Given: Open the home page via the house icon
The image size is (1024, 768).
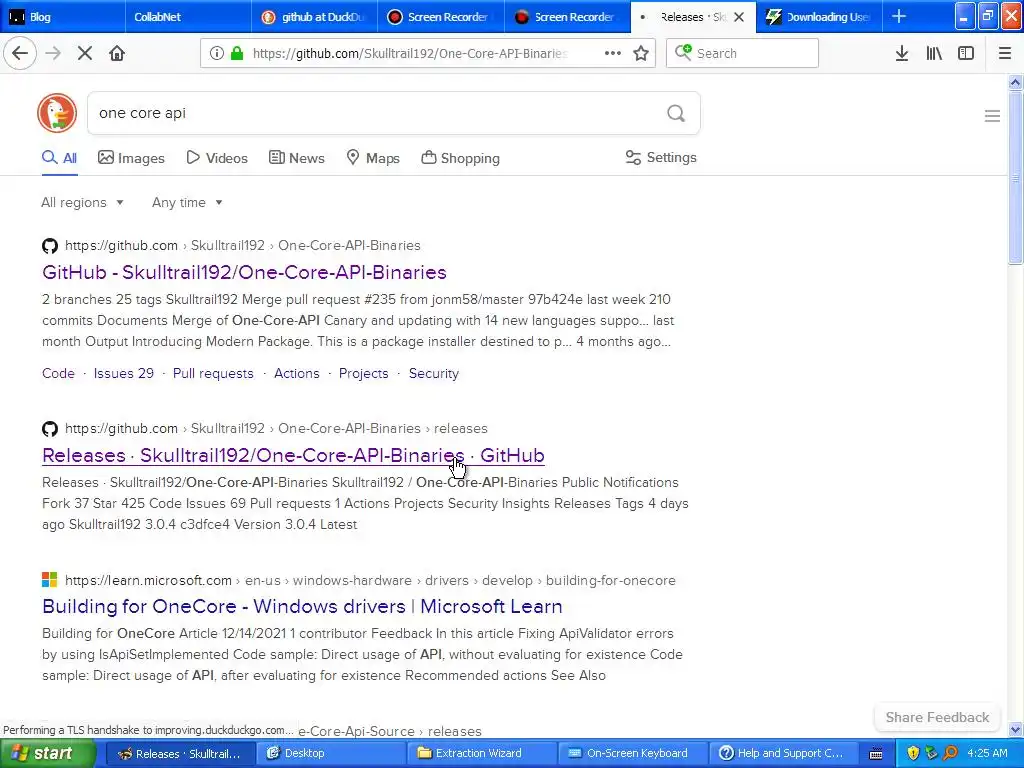Looking at the screenshot, I should [x=117, y=54].
